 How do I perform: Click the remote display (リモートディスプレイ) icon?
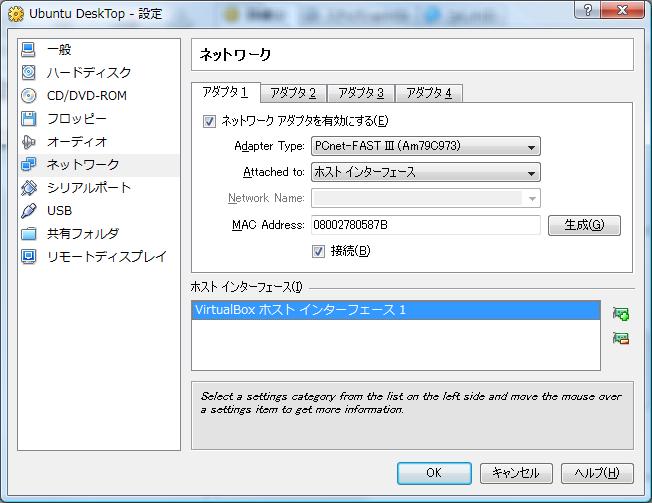pos(28,256)
